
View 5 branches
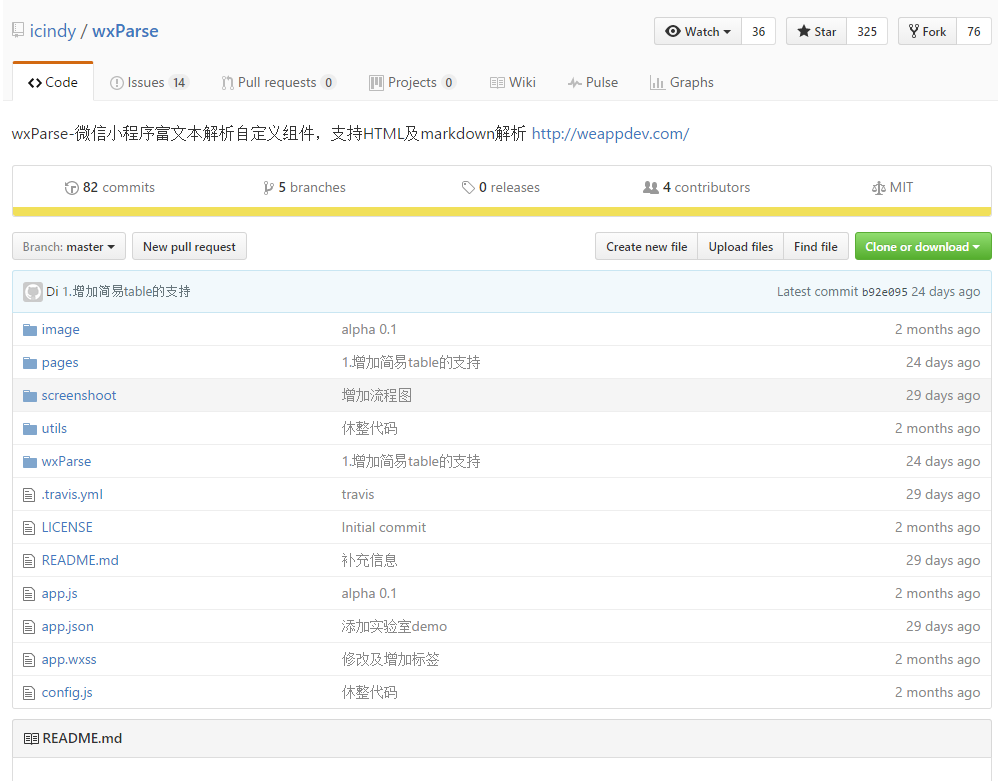pos(304,187)
